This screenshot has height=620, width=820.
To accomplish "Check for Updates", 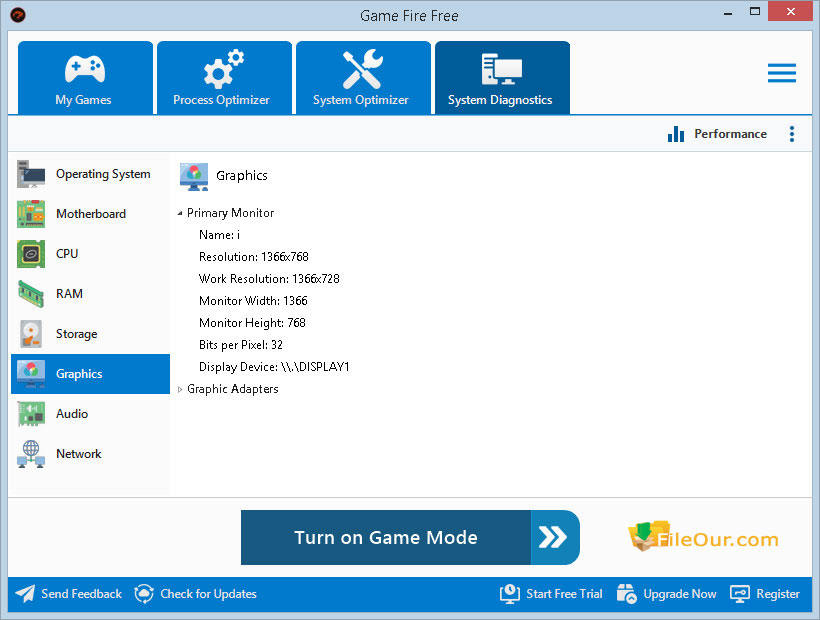I will coord(208,594).
